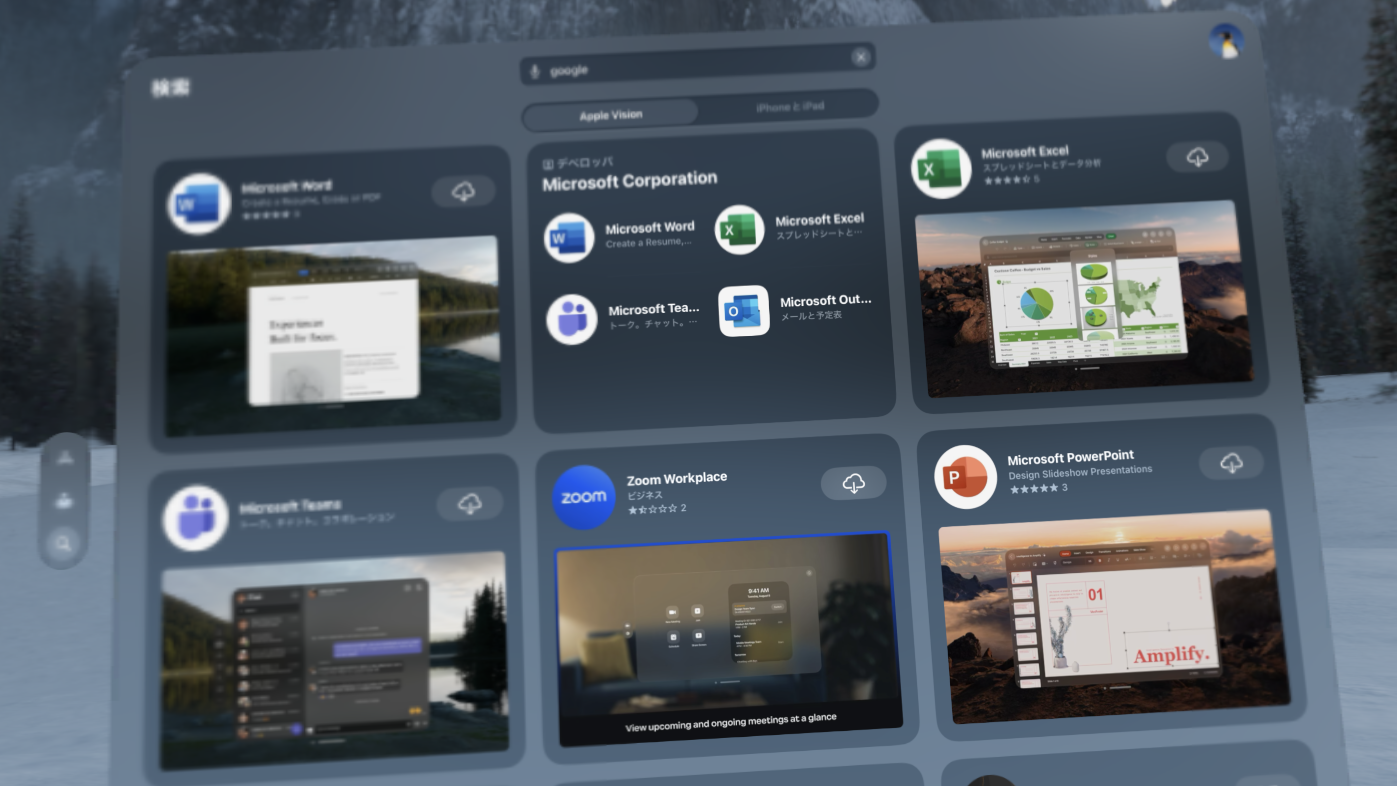This screenshot has height=786, width=1397.
Task: Open Microsoft Corporation developer page heading
Action: (x=629, y=181)
